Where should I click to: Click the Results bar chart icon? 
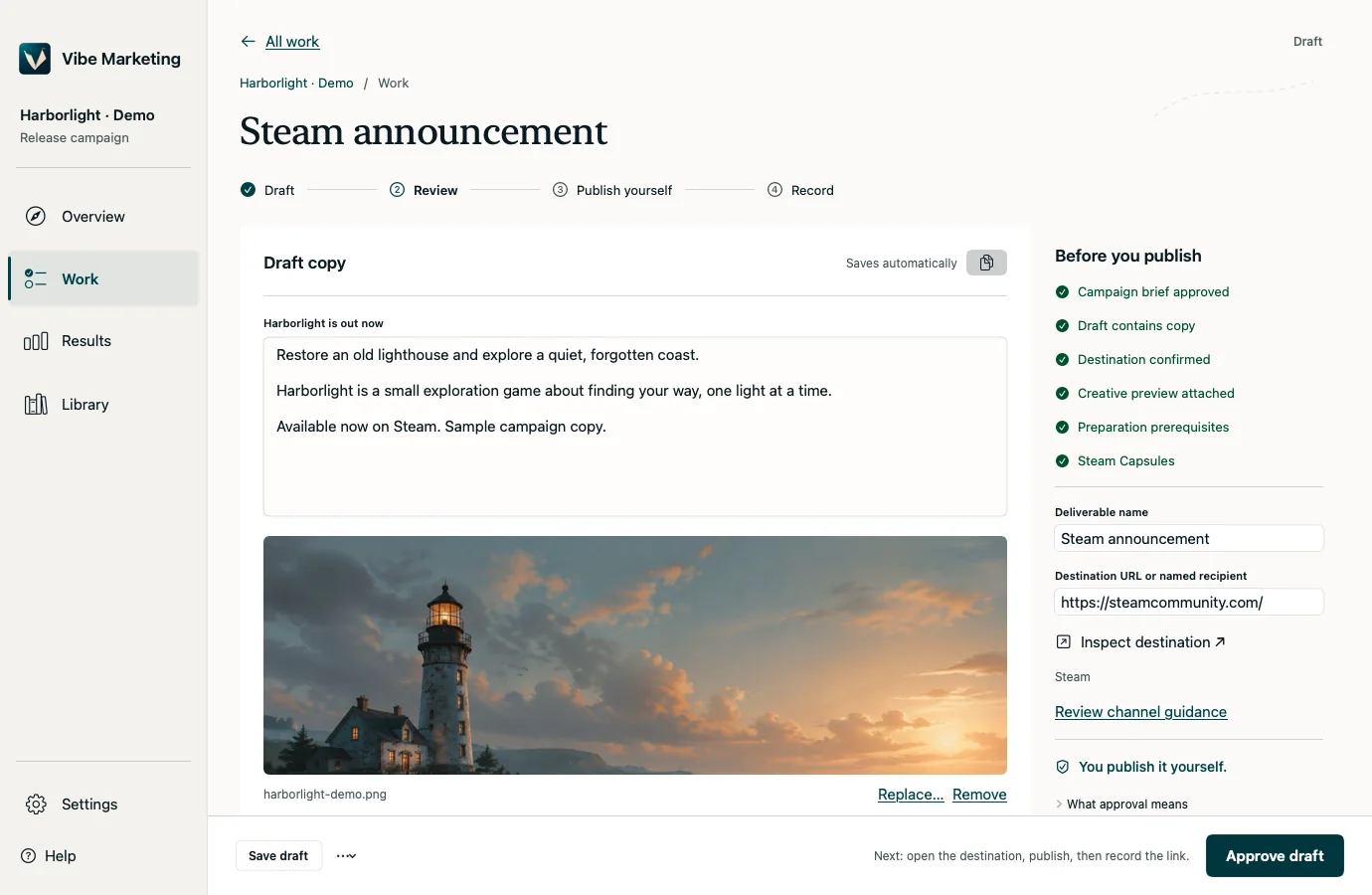36,341
